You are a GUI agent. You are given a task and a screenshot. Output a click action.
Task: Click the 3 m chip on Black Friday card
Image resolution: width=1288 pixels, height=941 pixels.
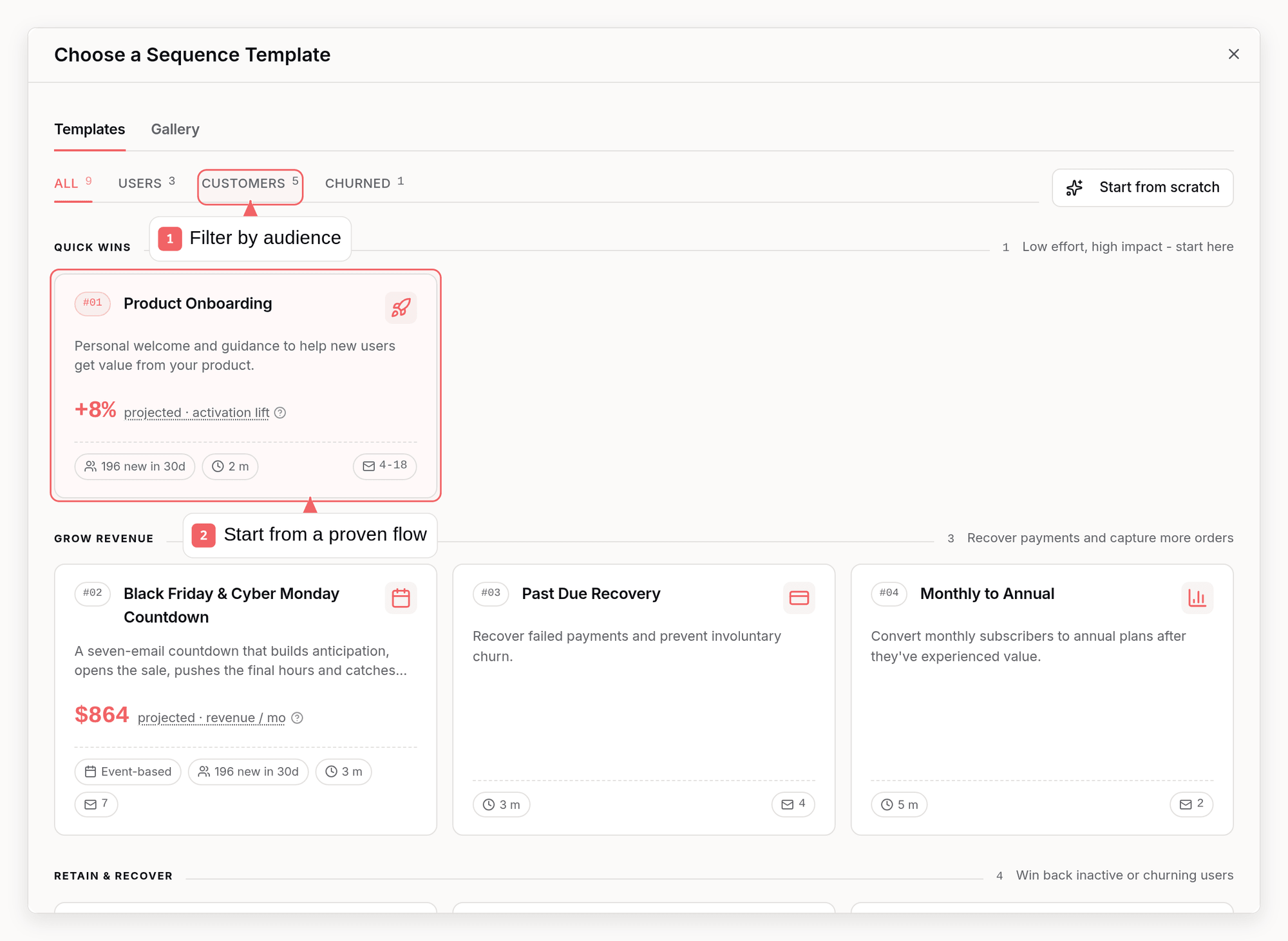(343, 772)
